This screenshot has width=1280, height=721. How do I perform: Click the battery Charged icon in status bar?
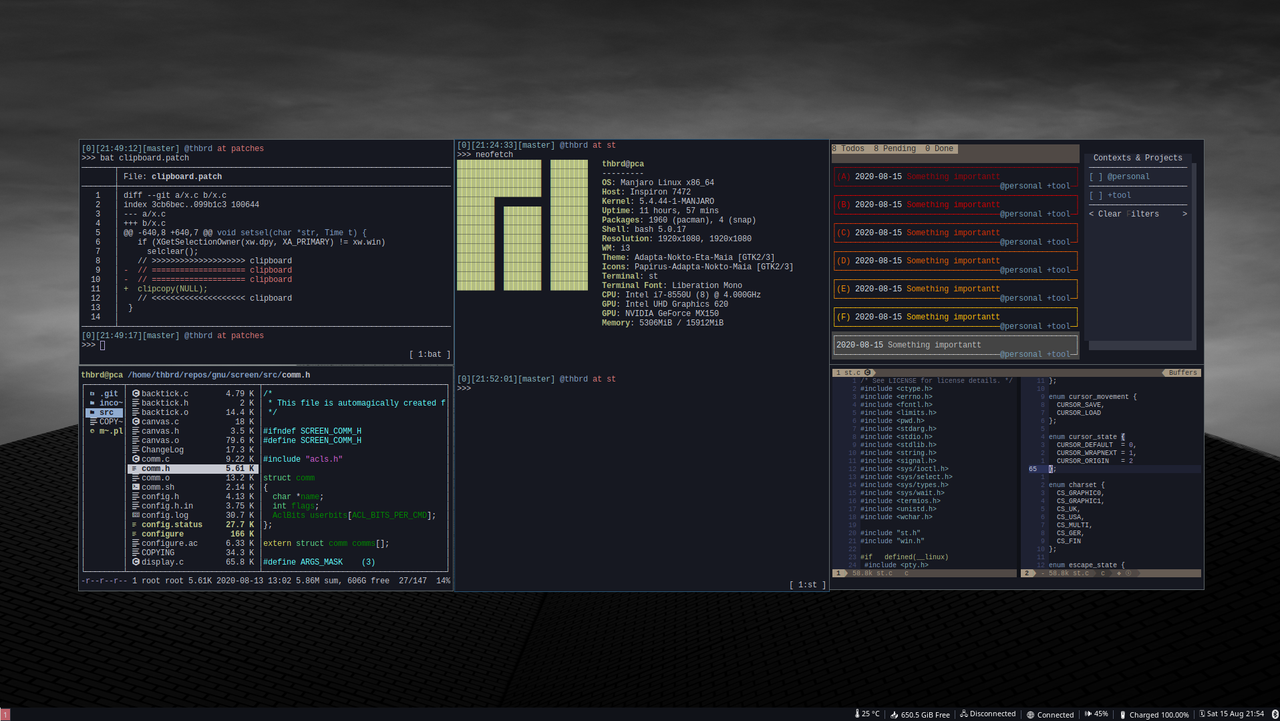click(x=1123, y=714)
